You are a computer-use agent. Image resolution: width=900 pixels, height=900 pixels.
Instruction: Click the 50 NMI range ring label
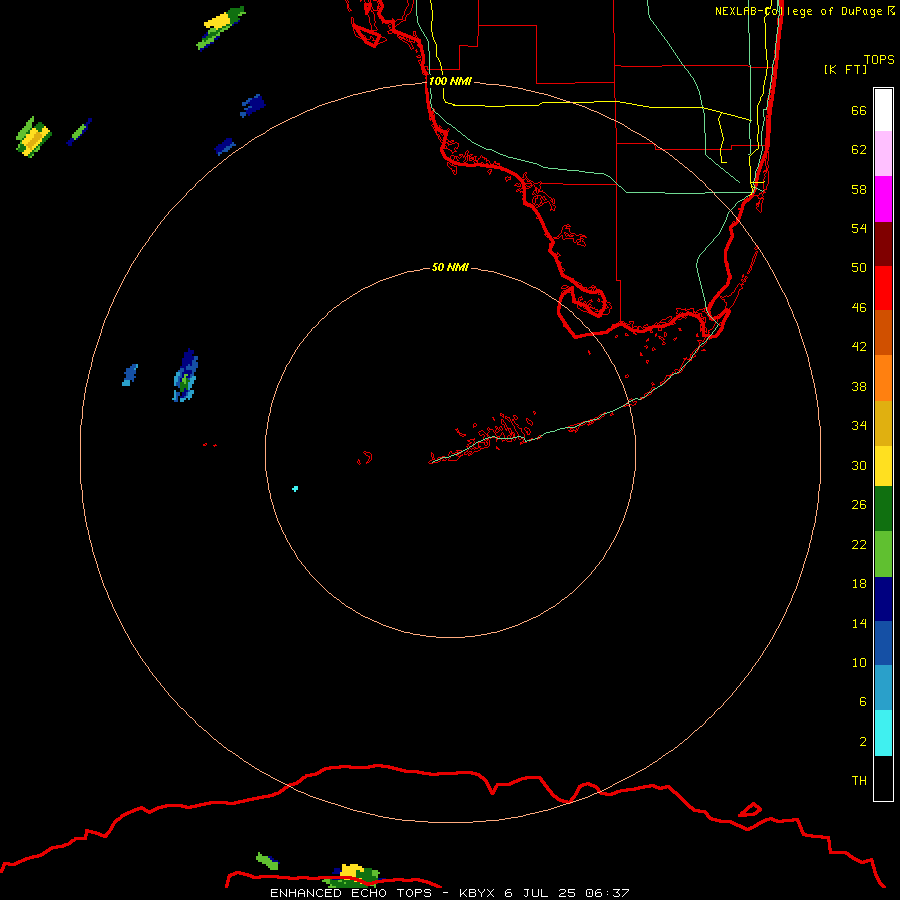450,267
